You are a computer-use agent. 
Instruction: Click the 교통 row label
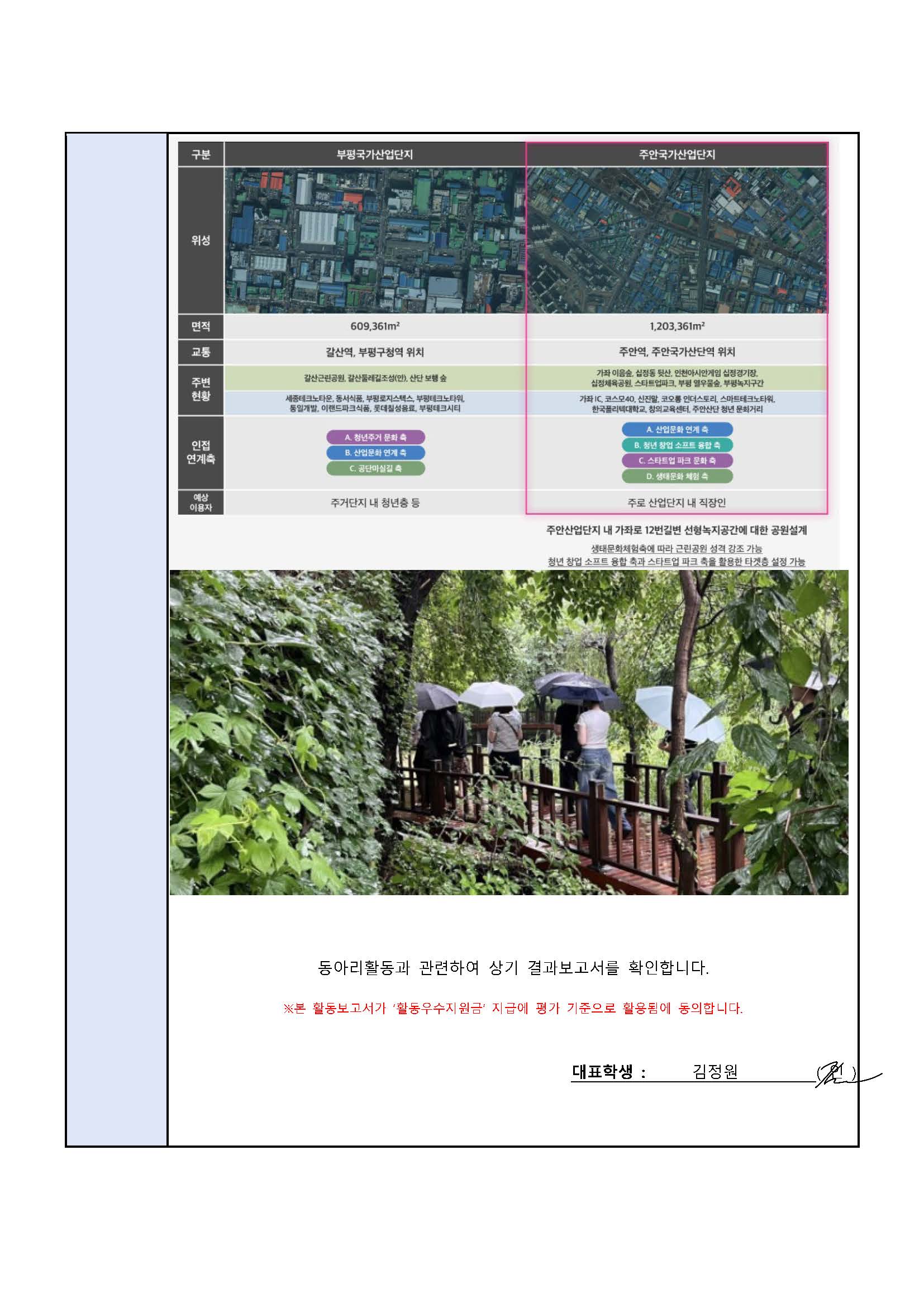pyautogui.click(x=201, y=353)
